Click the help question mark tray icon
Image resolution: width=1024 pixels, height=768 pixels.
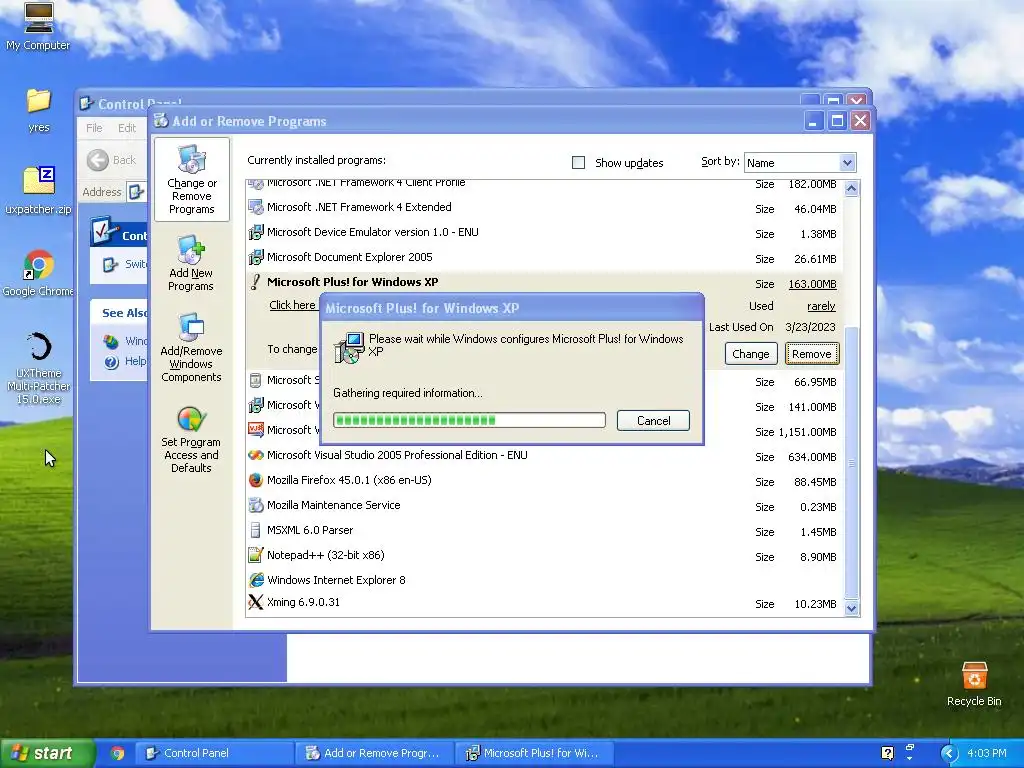(x=888, y=753)
